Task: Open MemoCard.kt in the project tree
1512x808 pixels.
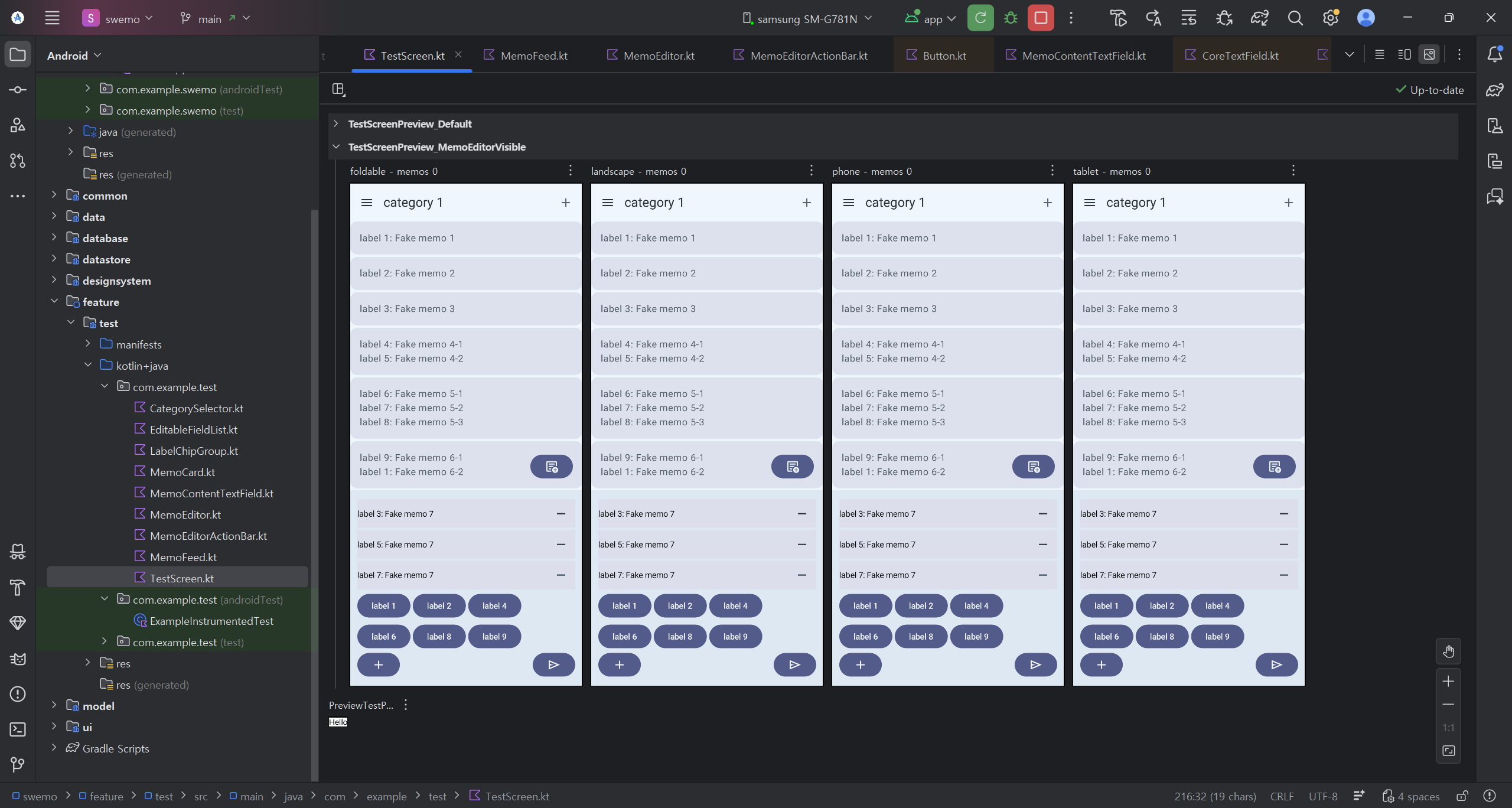Action: [x=182, y=472]
